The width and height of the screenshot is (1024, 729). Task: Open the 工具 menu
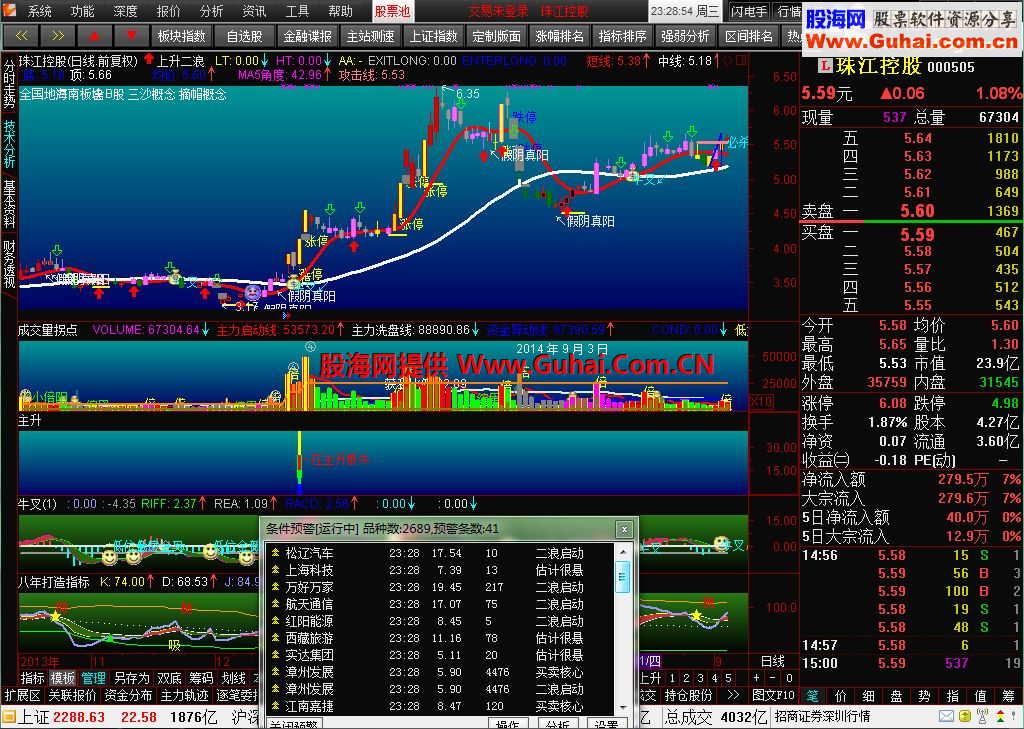[x=297, y=11]
